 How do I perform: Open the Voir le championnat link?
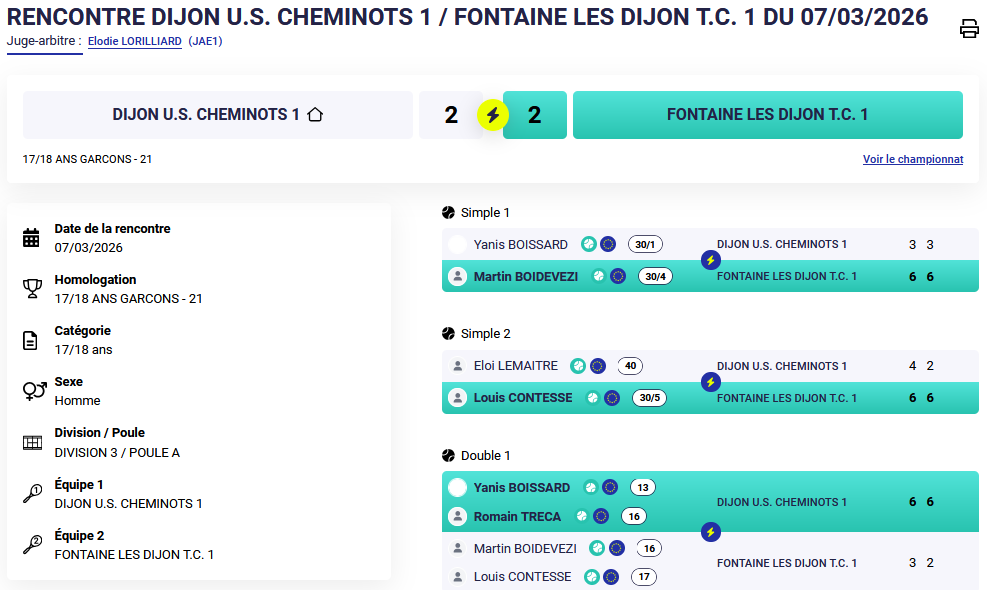click(x=913, y=159)
